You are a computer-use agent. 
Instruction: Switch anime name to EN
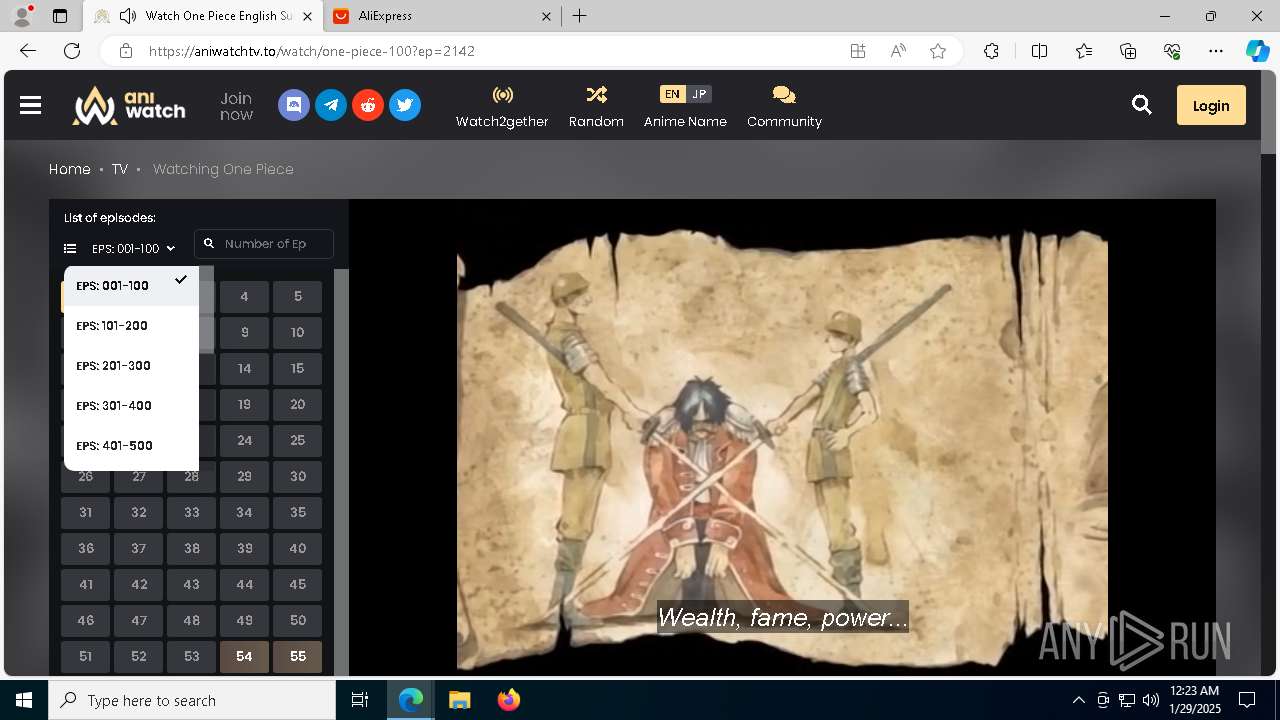pos(672,94)
